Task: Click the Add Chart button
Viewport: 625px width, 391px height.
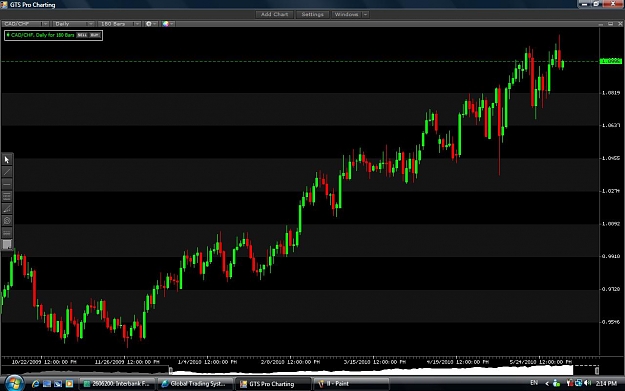Action: pyautogui.click(x=274, y=14)
